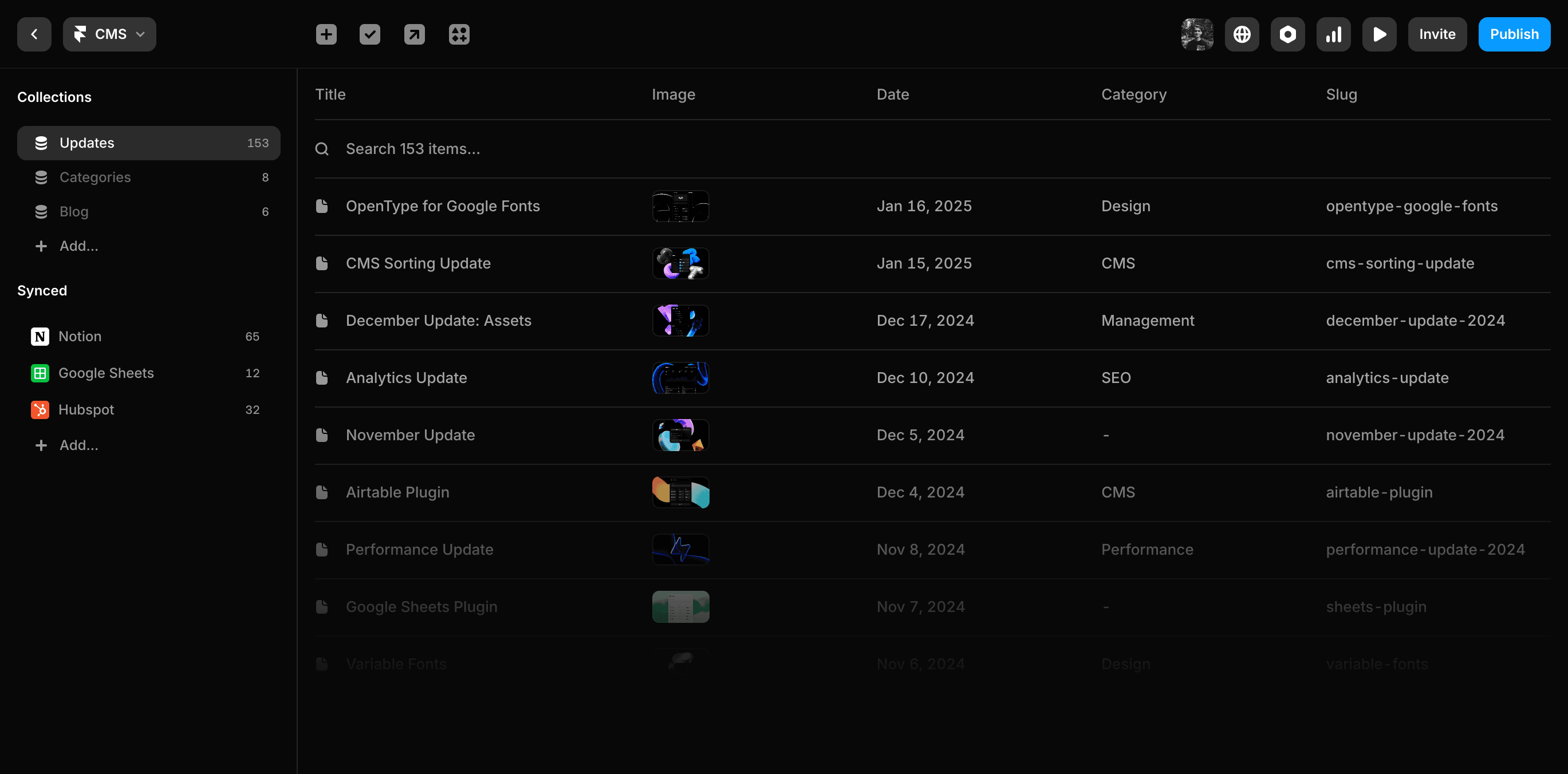
Task: Click the arrow export toolbar icon
Action: [x=414, y=34]
